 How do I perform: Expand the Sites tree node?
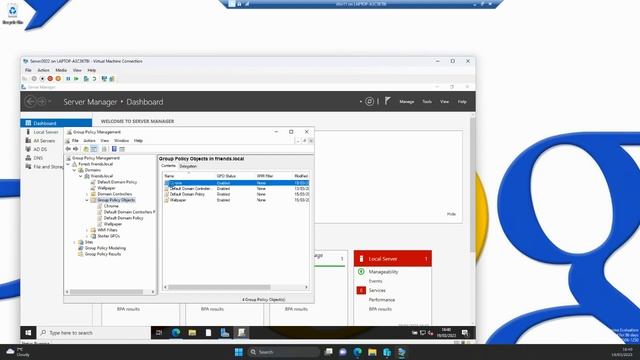coord(75,242)
